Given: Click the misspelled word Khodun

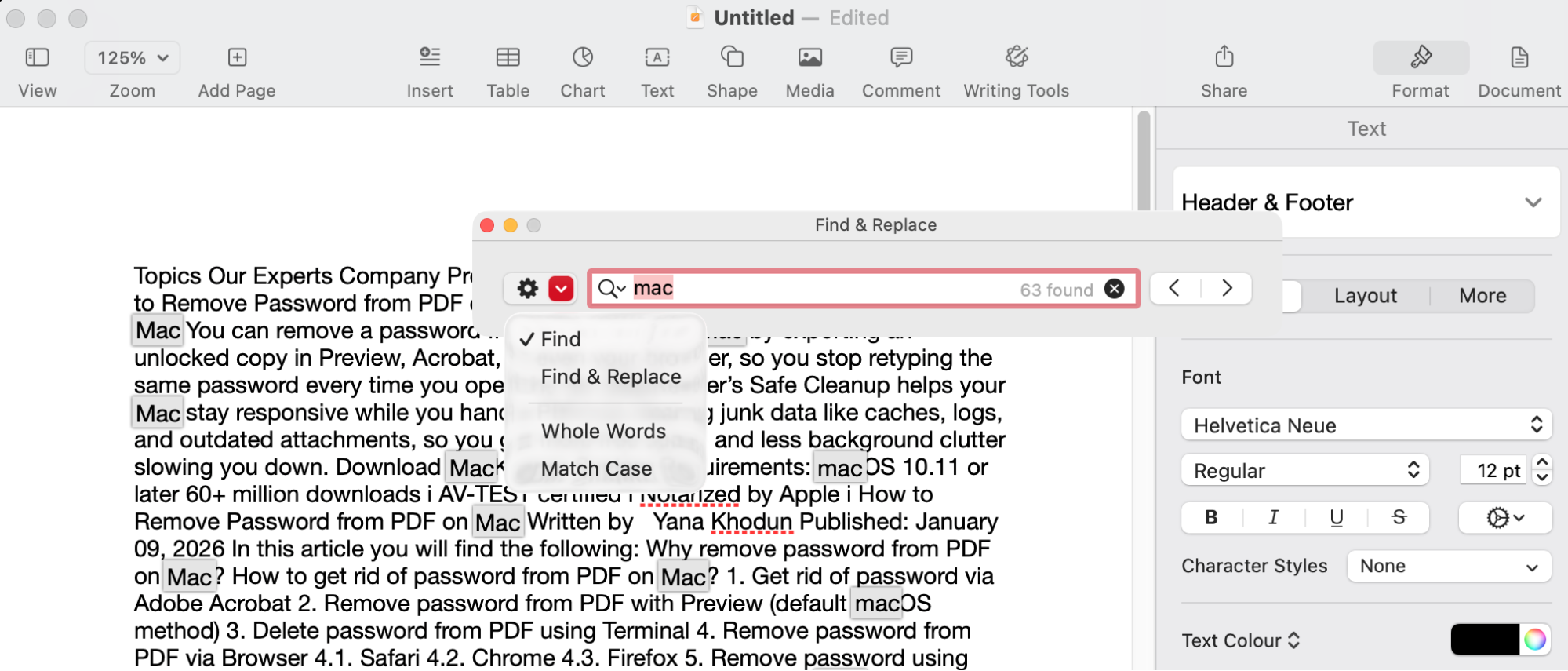Looking at the screenshot, I should pyautogui.click(x=751, y=522).
